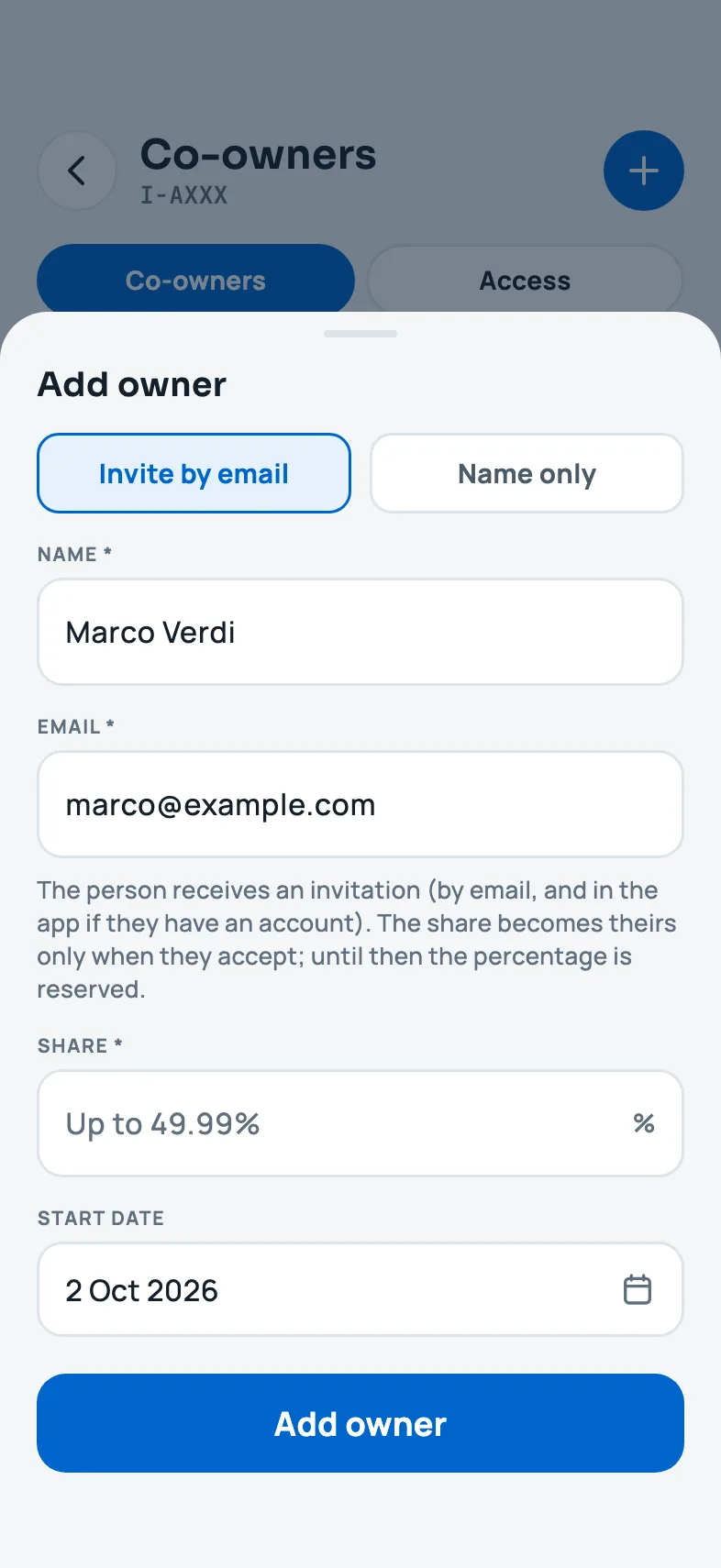Go back using the left chevron icon
The width and height of the screenshot is (721, 1568).
(x=77, y=171)
